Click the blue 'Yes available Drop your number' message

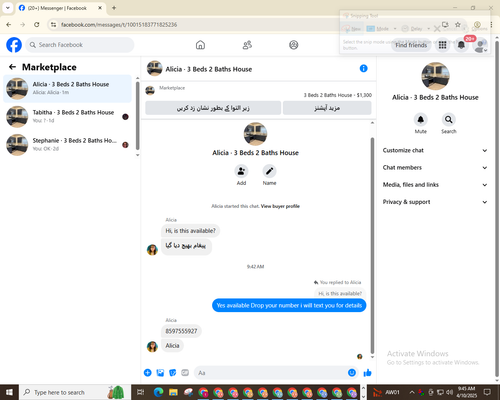coord(289,305)
